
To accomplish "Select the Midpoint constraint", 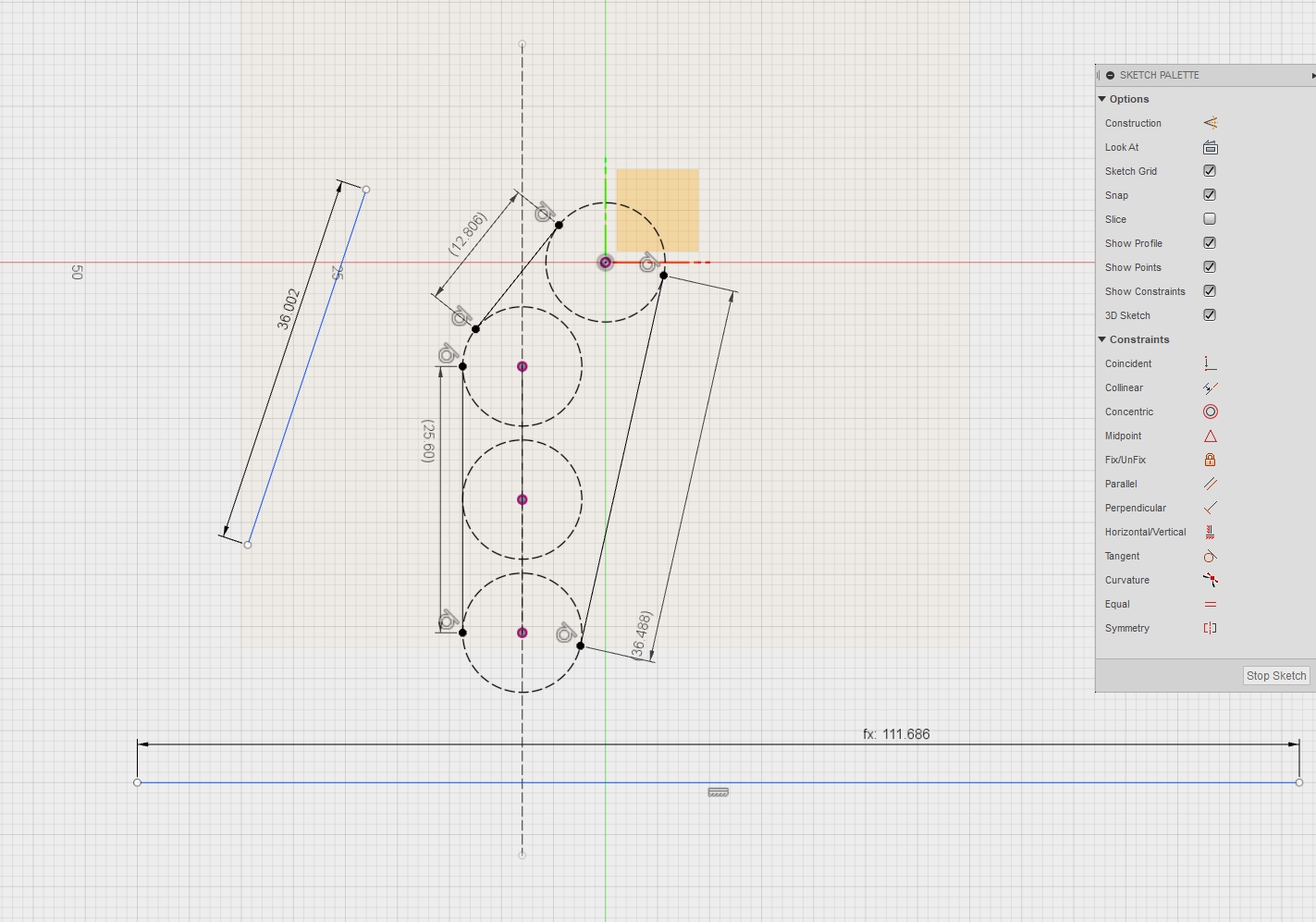I will point(1210,436).
